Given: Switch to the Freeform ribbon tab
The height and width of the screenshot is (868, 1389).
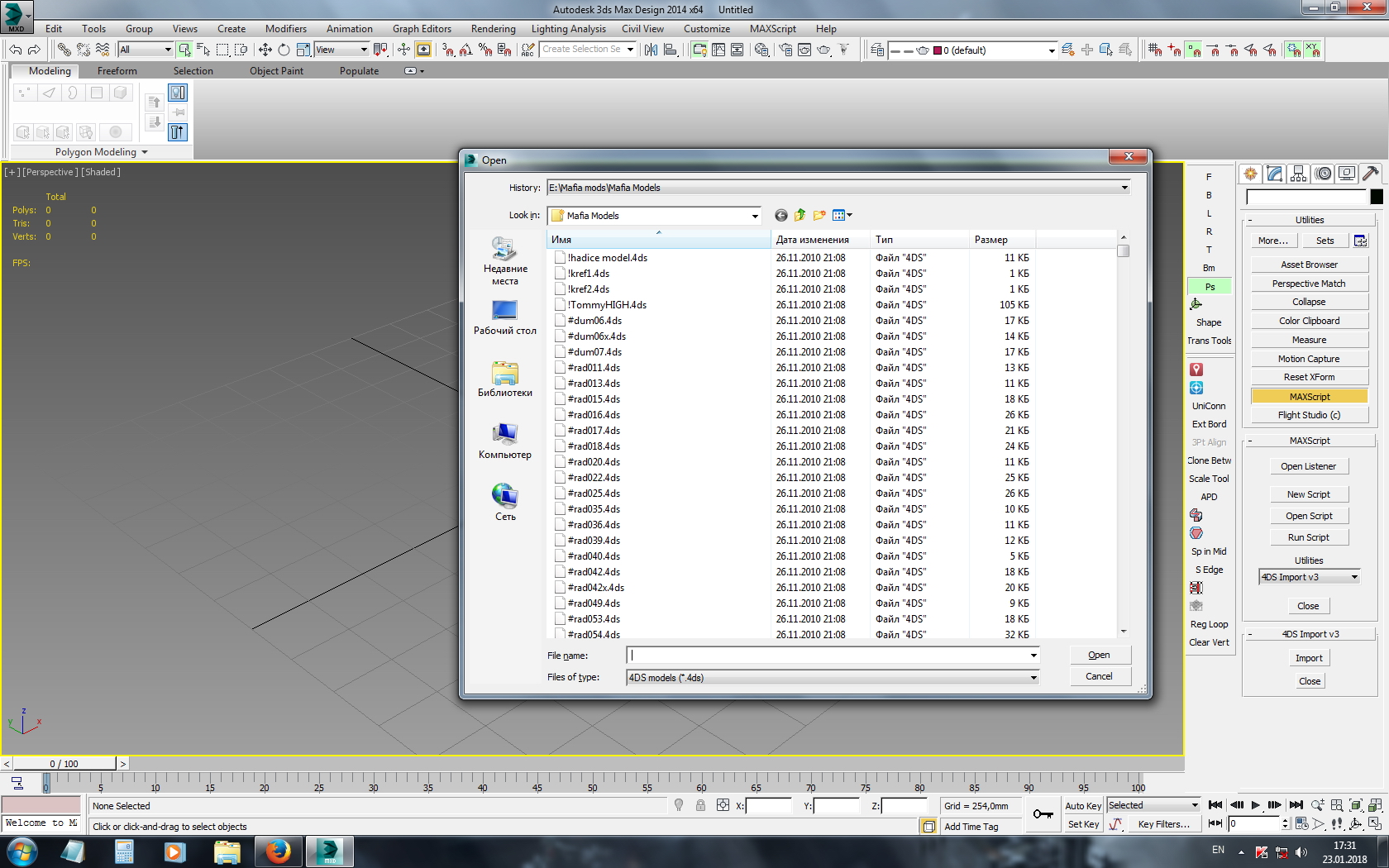Looking at the screenshot, I should [x=117, y=71].
